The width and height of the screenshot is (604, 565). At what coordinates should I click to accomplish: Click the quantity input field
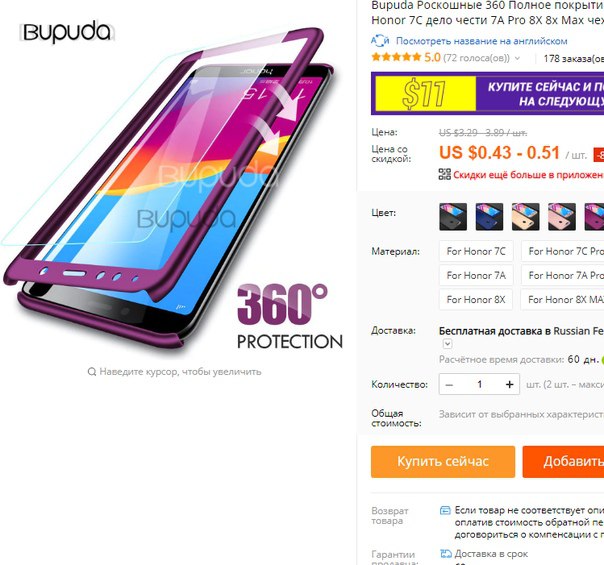(x=480, y=384)
